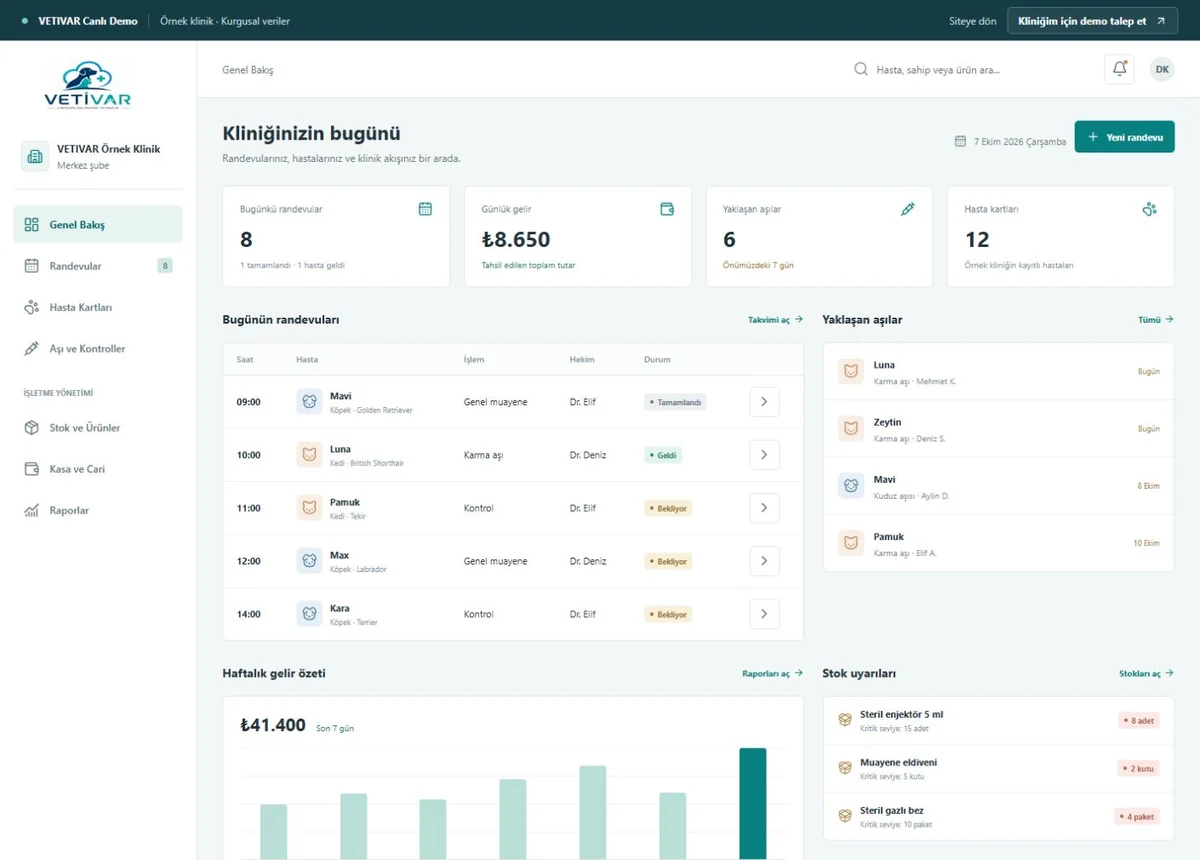
Task: Select the box icon for Steril enjektör 5 ml
Action: [845, 720]
